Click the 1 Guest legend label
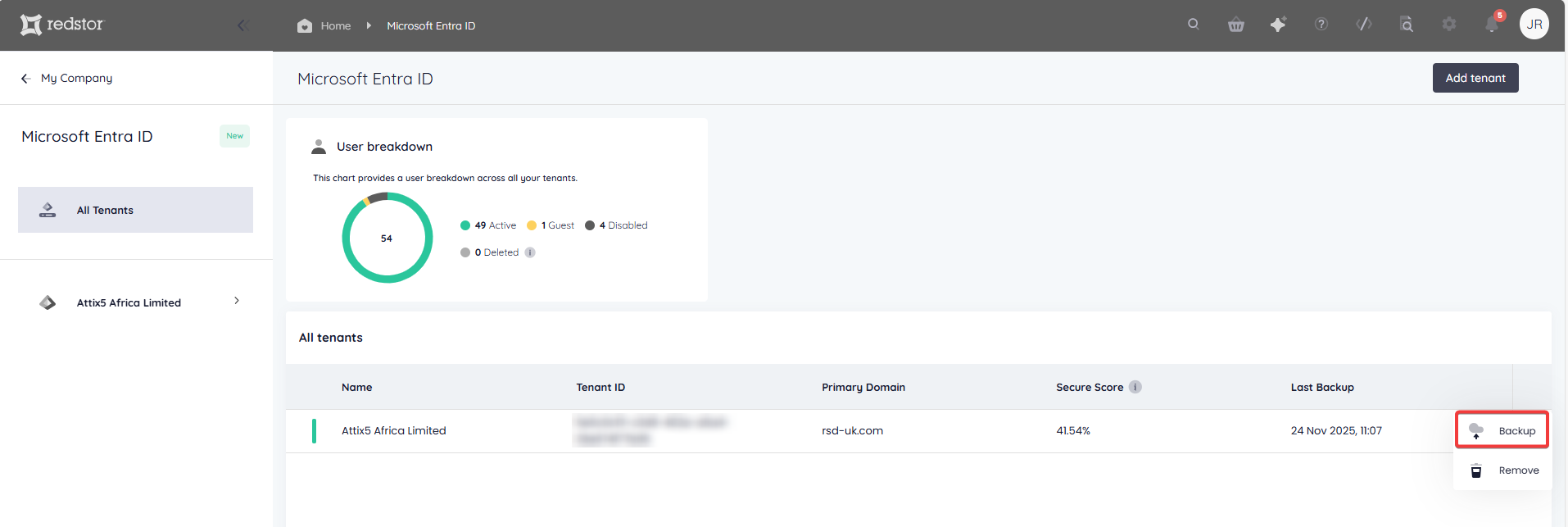The height and width of the screenshot is (527, 1568). [558, 225]
